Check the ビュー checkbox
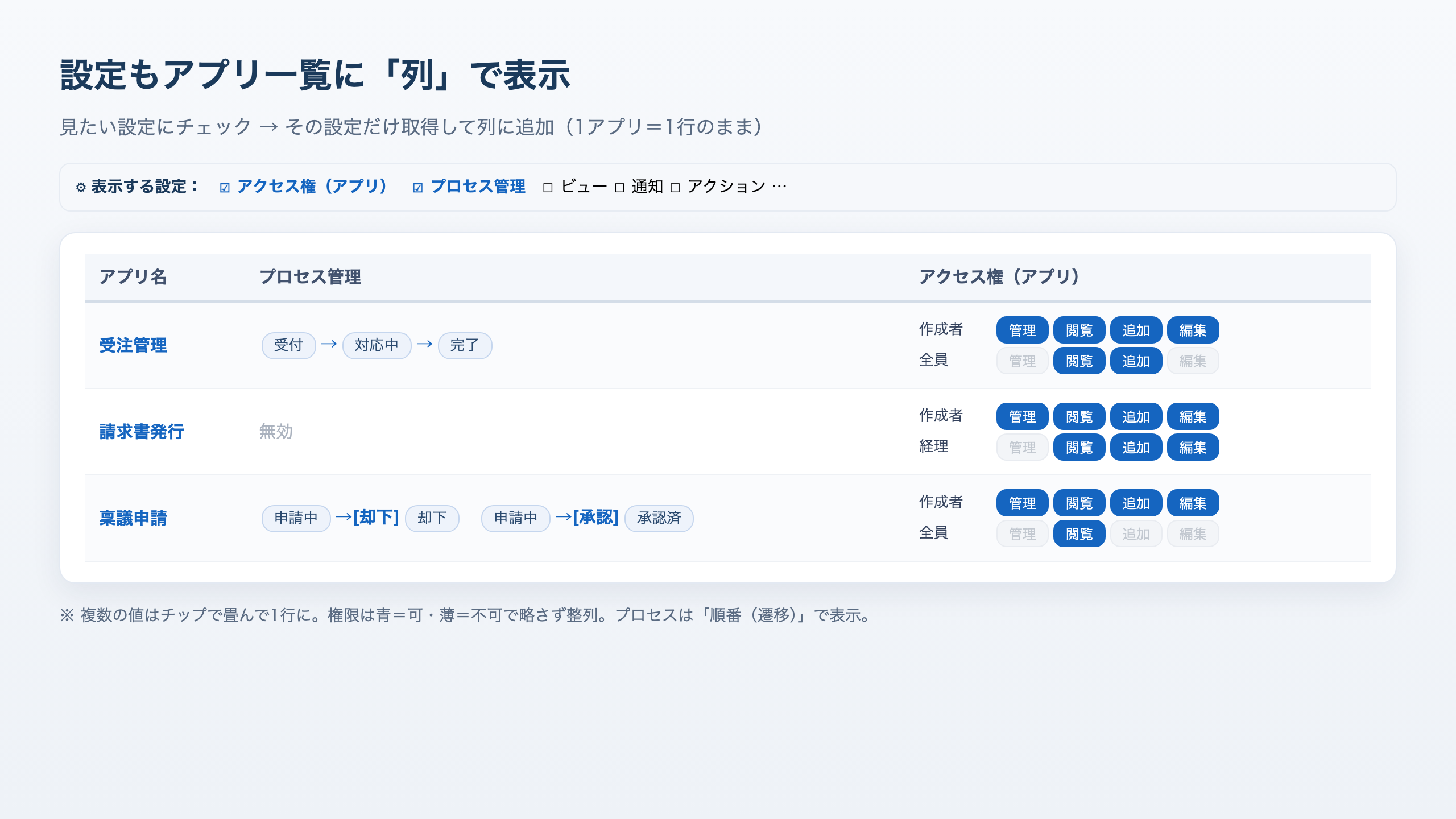Screen dimensions: 1456x819 pyautogui.click(x=548, y=188)
